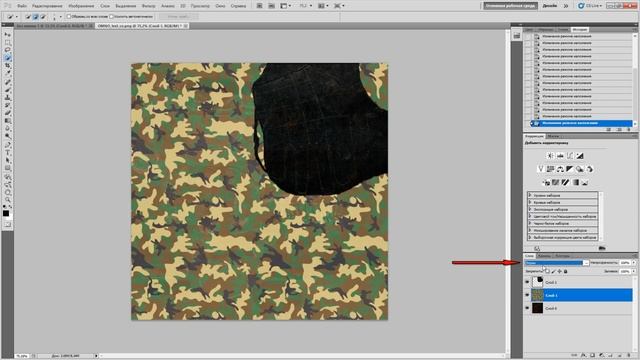Expand 'Черно-белое наборы' presets

point(530,223)
